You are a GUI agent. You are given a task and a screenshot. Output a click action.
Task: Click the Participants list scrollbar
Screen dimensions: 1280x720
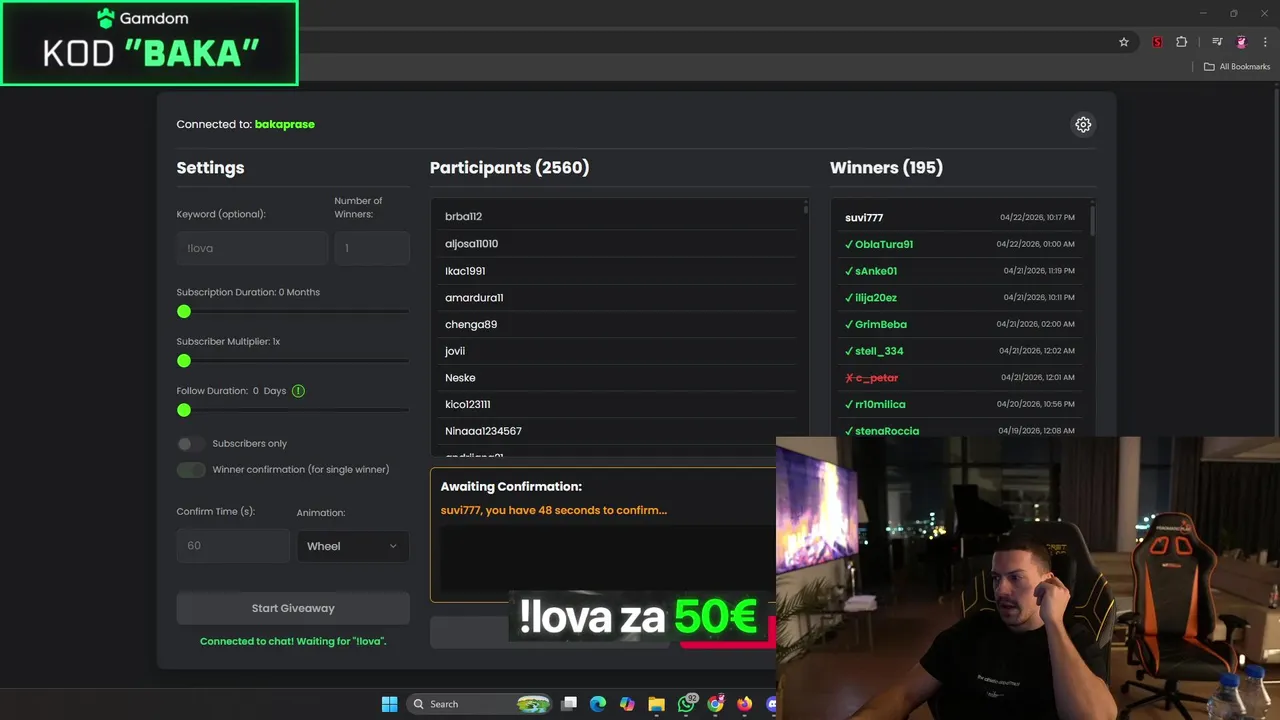806,208
